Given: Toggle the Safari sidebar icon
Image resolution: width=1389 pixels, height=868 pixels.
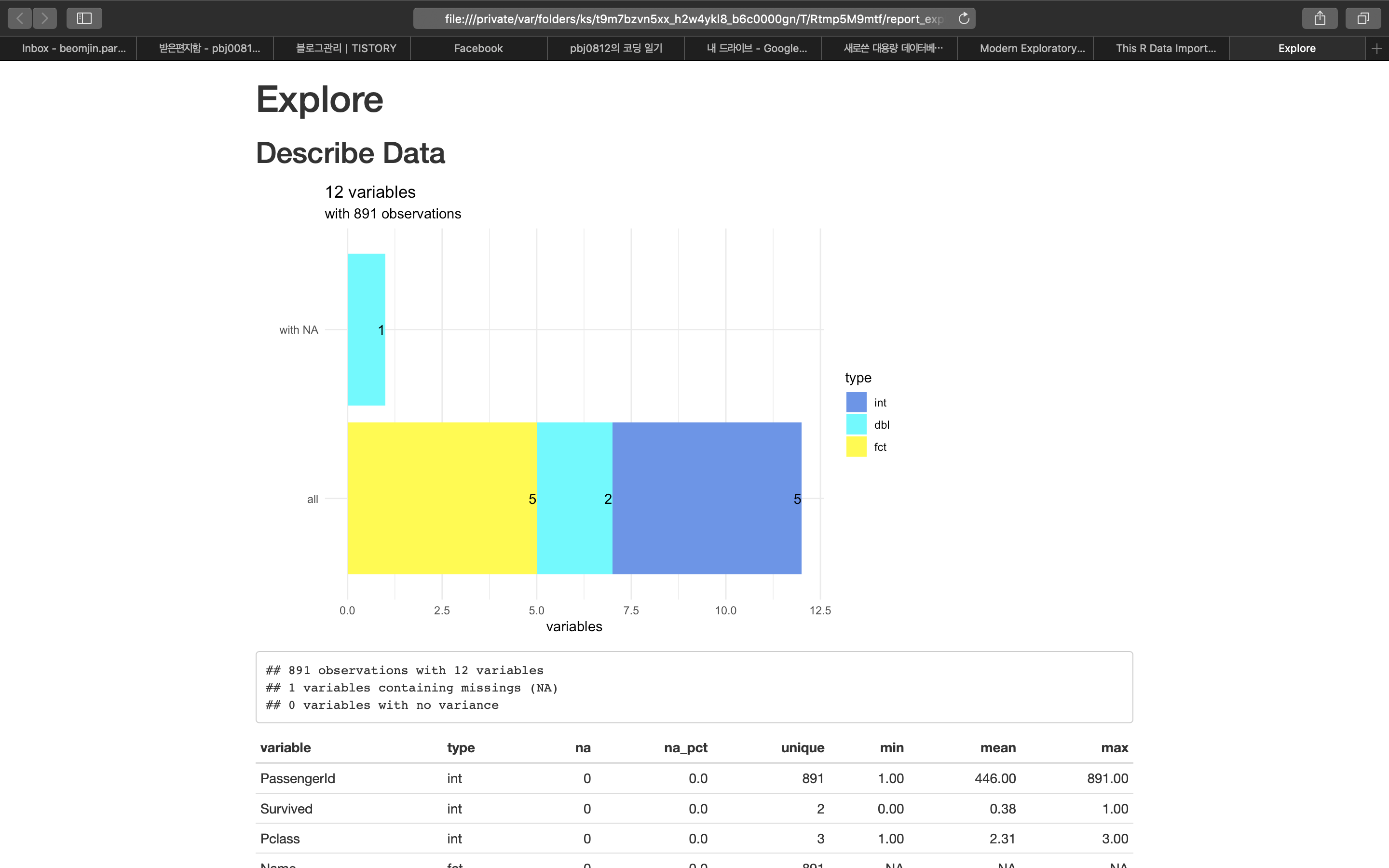Looking at the screenshot, I should click(84, 18).
